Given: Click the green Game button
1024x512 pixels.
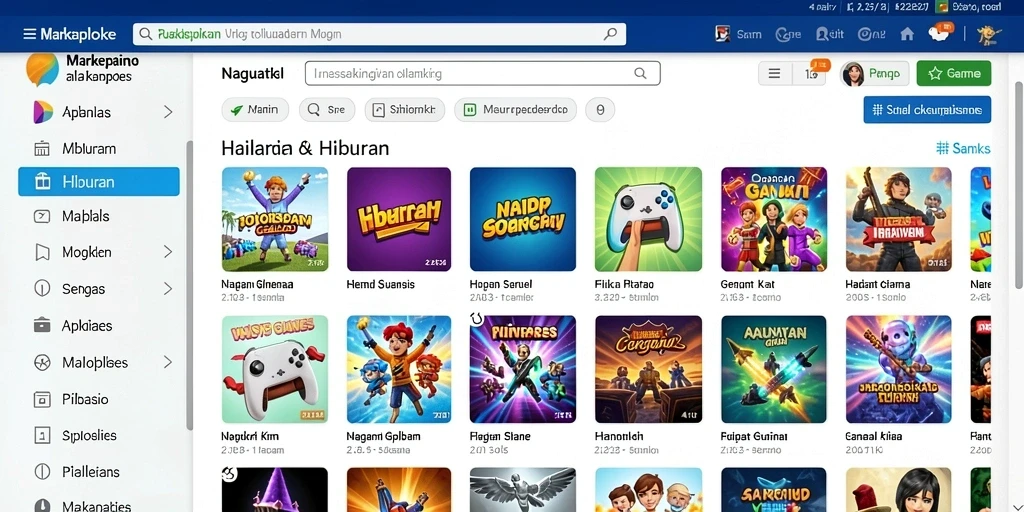Looking at the screenshot, I should (953, 74).
